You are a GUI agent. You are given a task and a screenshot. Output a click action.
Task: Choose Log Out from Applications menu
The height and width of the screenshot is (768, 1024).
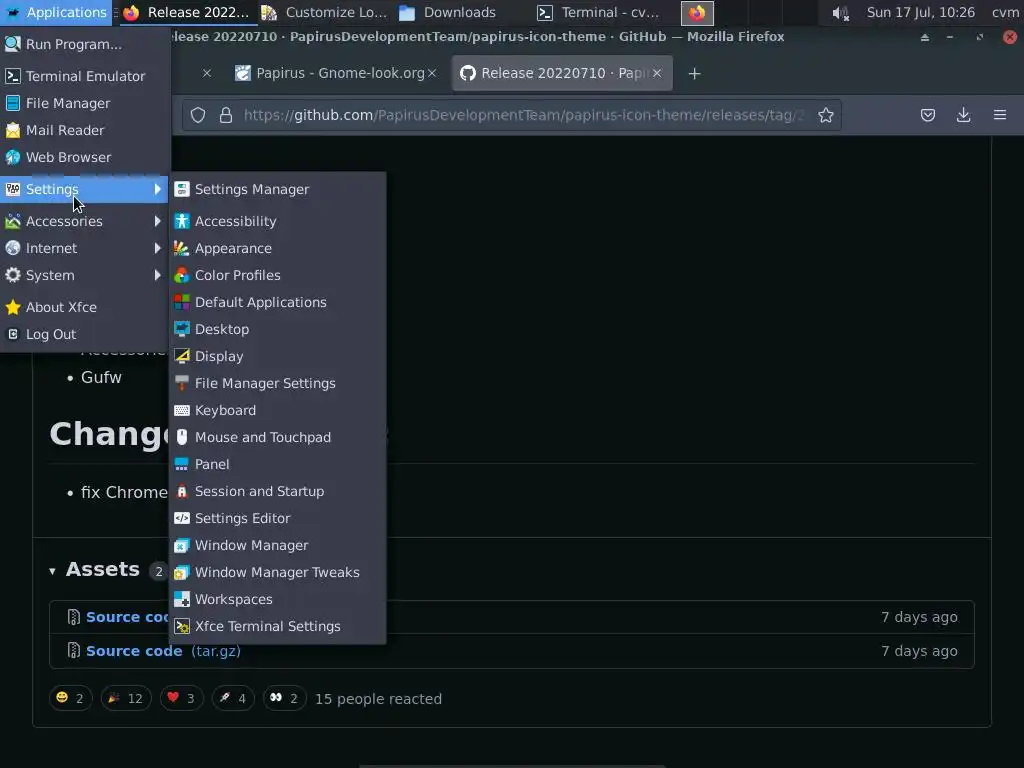click(85, 334)
